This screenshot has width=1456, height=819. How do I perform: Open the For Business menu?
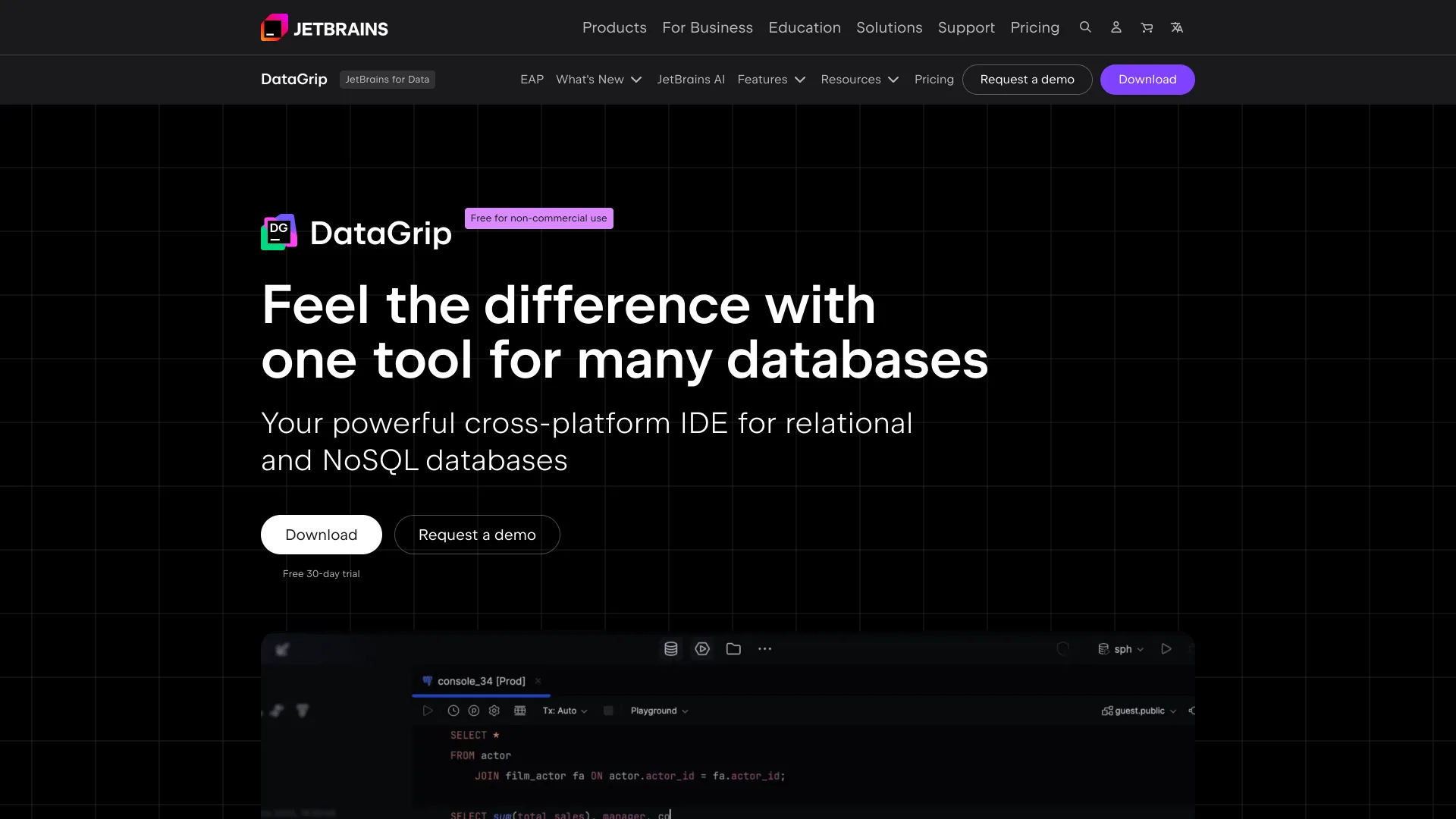708,27
